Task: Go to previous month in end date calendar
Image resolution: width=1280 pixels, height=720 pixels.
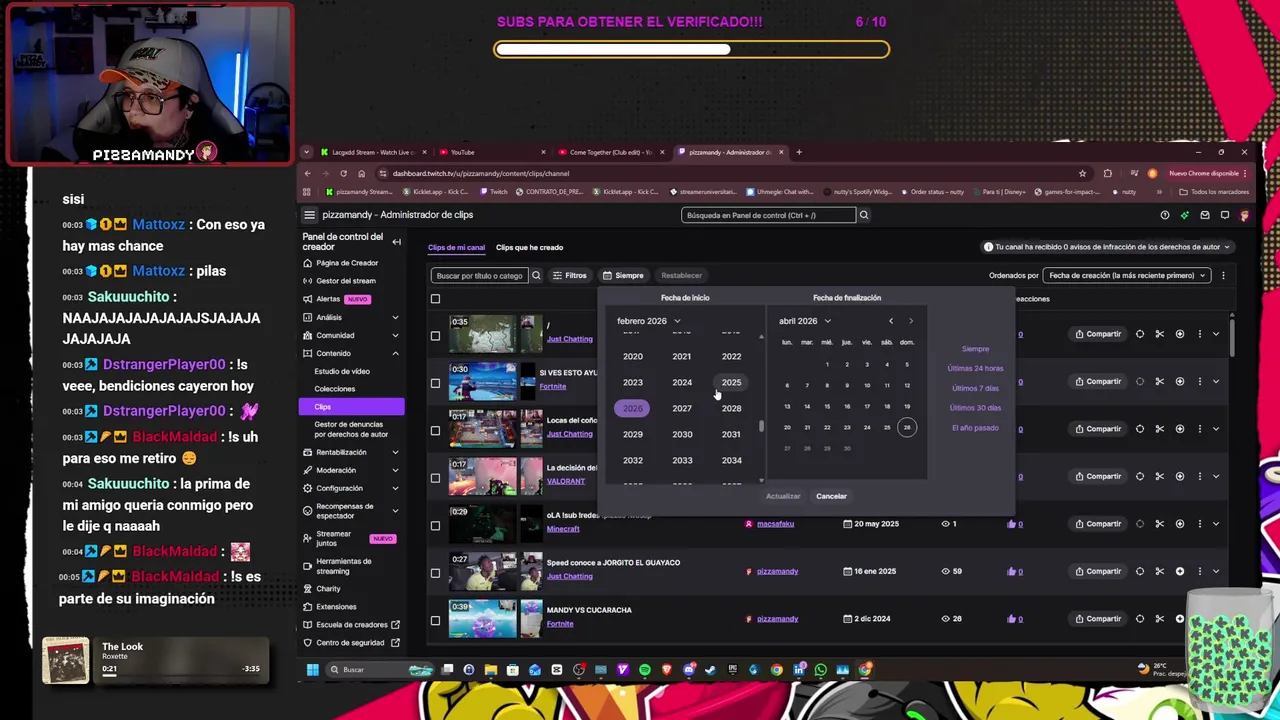Action: (891, 321)
